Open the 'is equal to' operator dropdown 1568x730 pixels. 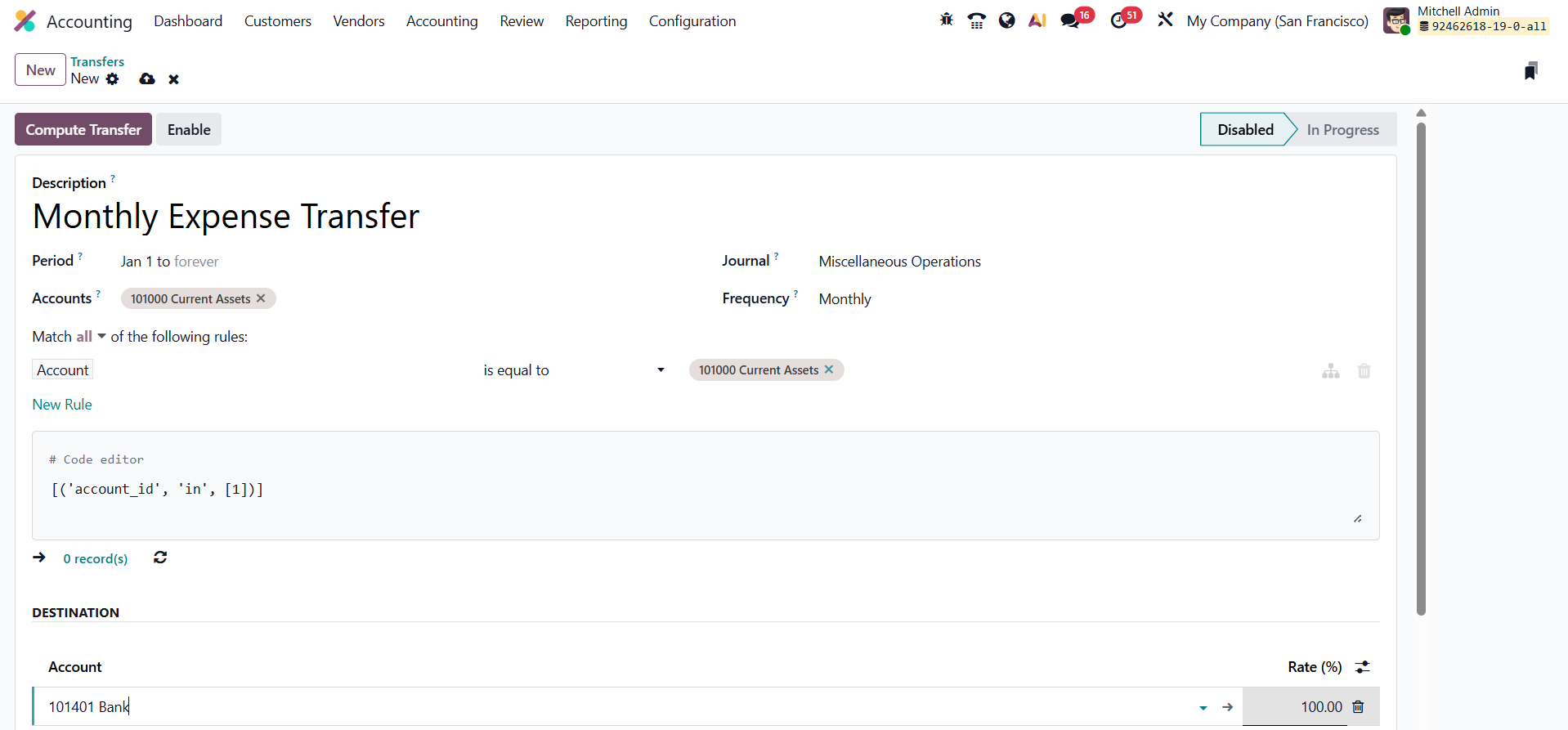(x=574, y=370)
